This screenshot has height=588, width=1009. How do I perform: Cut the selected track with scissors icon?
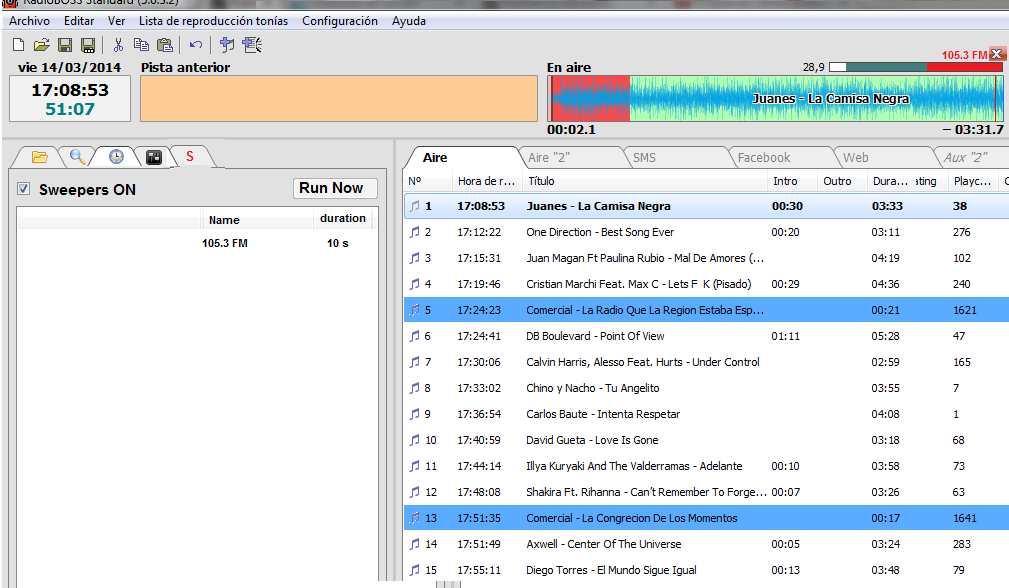(118, 44)
